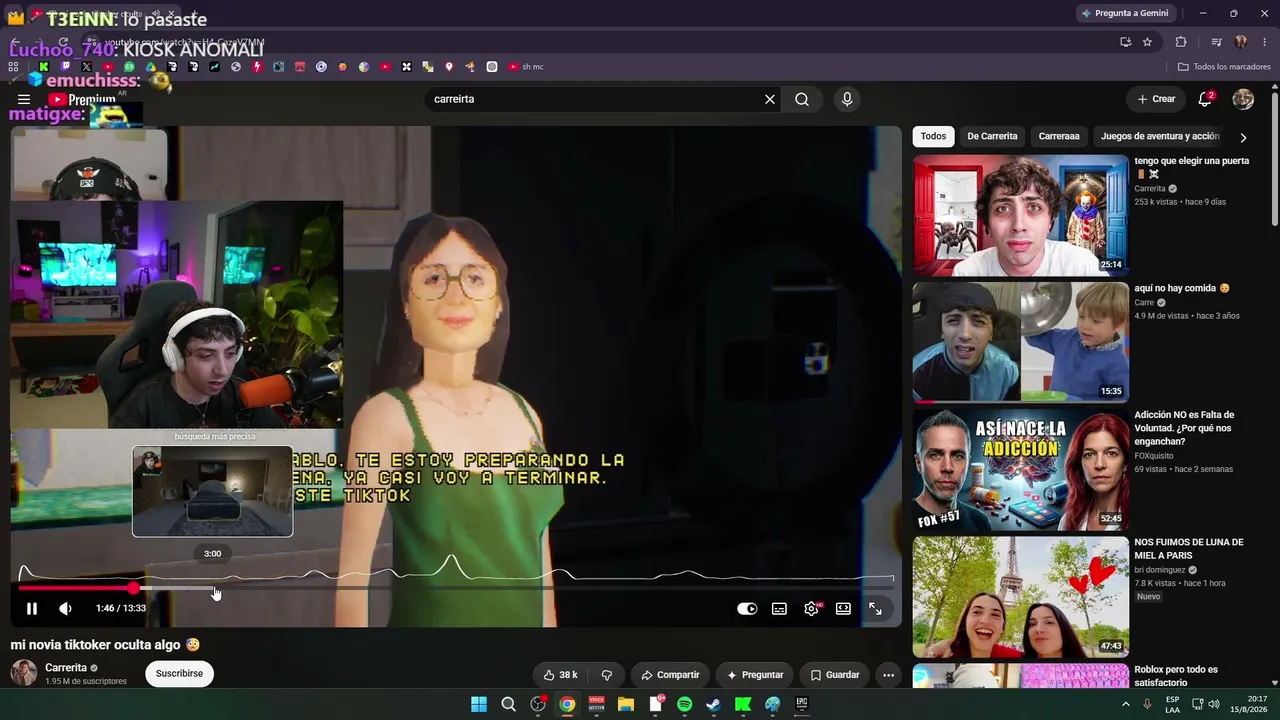The image size is (1280, 720).
Task: Open thumbnail of tengo que elegir una puerta
Action: pos(1020,215)
